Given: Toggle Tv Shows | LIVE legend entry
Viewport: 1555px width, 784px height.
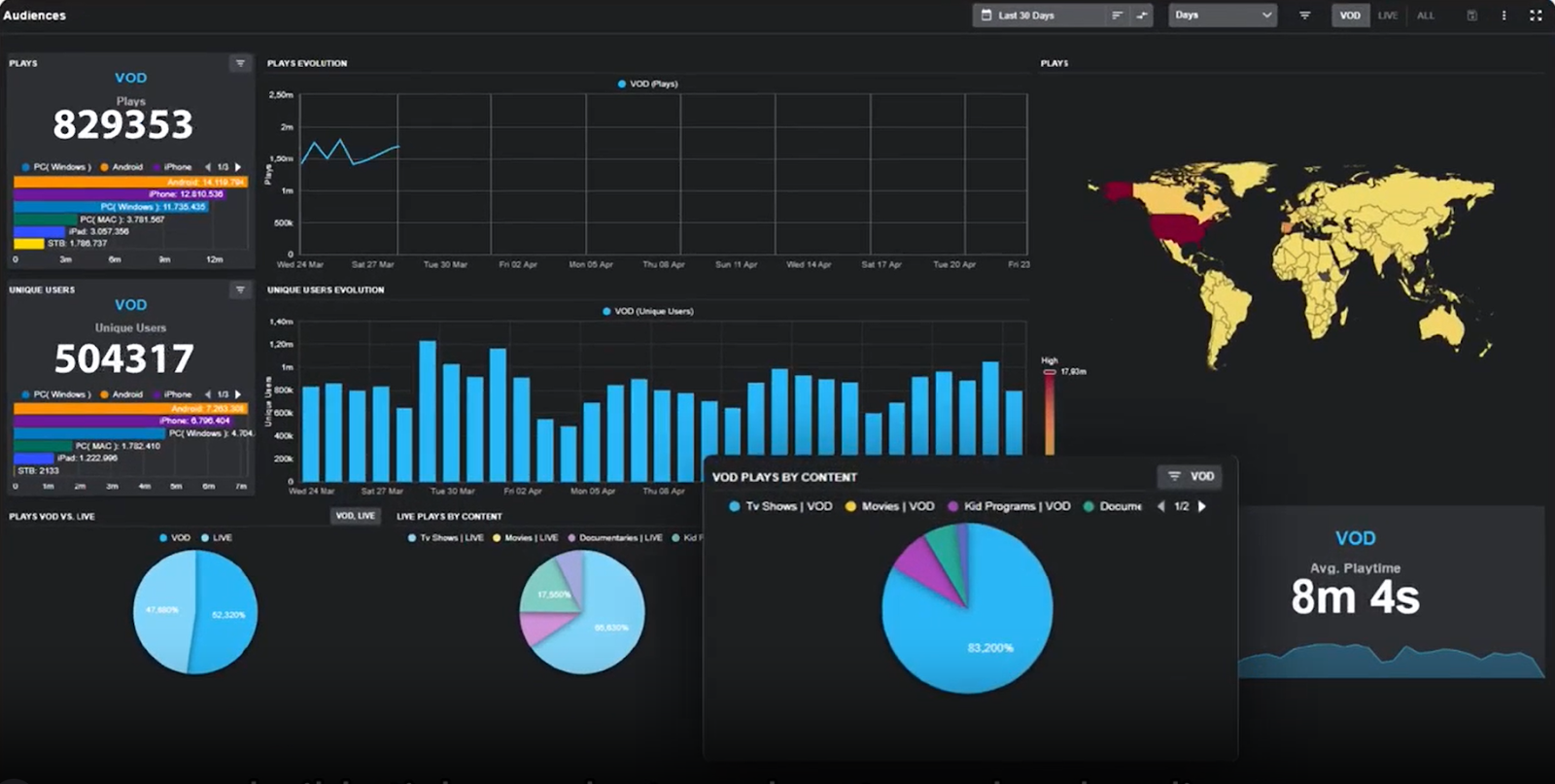Looking at the screenshot, I should click(445, 537).
